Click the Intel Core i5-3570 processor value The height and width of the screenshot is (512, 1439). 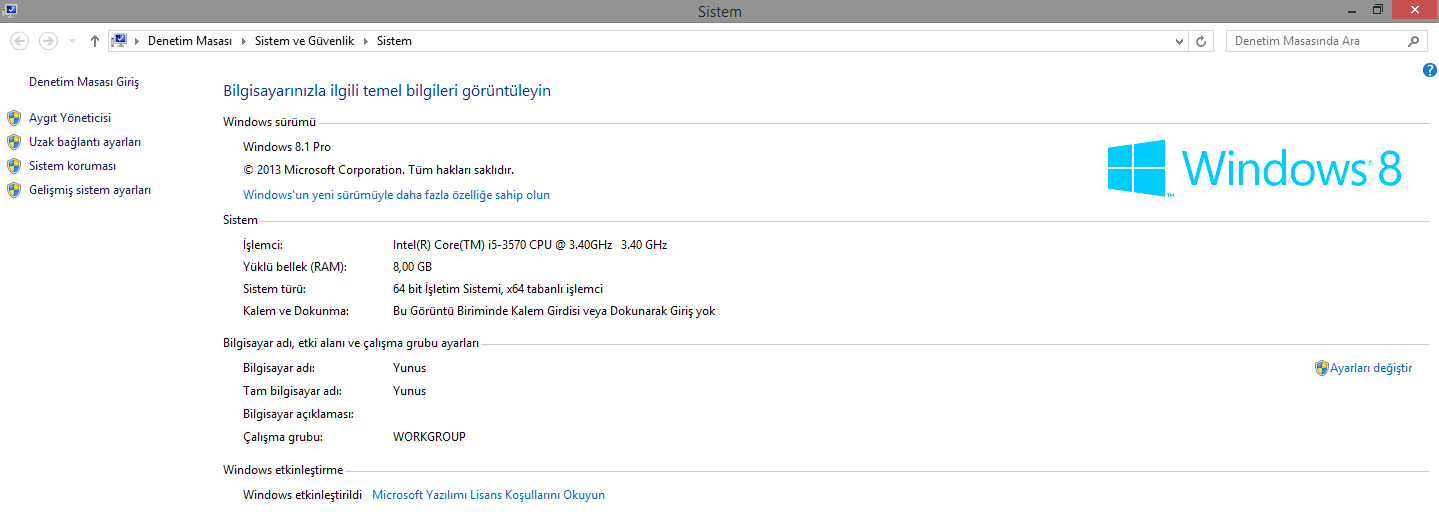click(530, 245)
